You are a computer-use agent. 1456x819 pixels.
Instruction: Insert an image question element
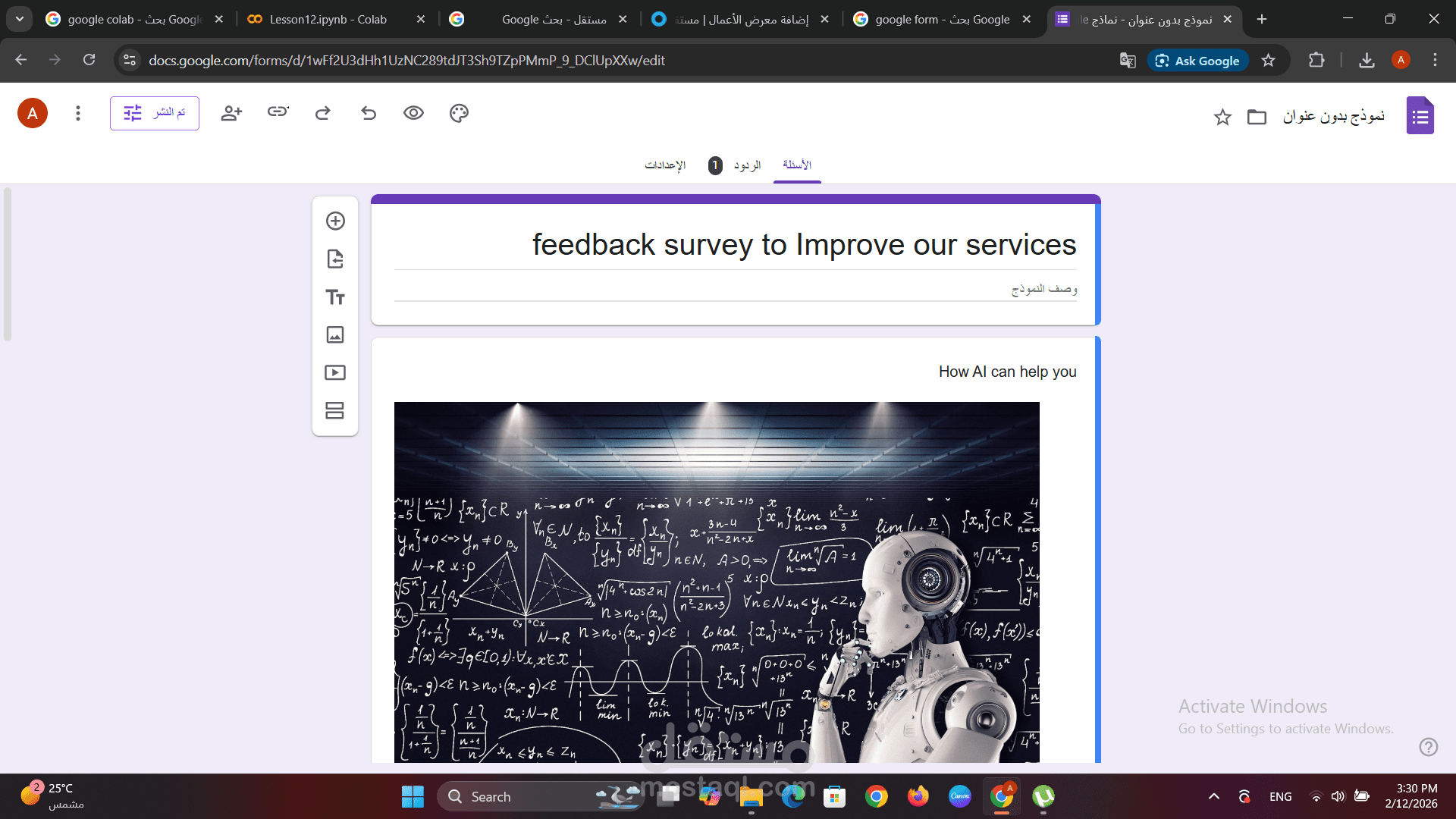pos(334,334)
